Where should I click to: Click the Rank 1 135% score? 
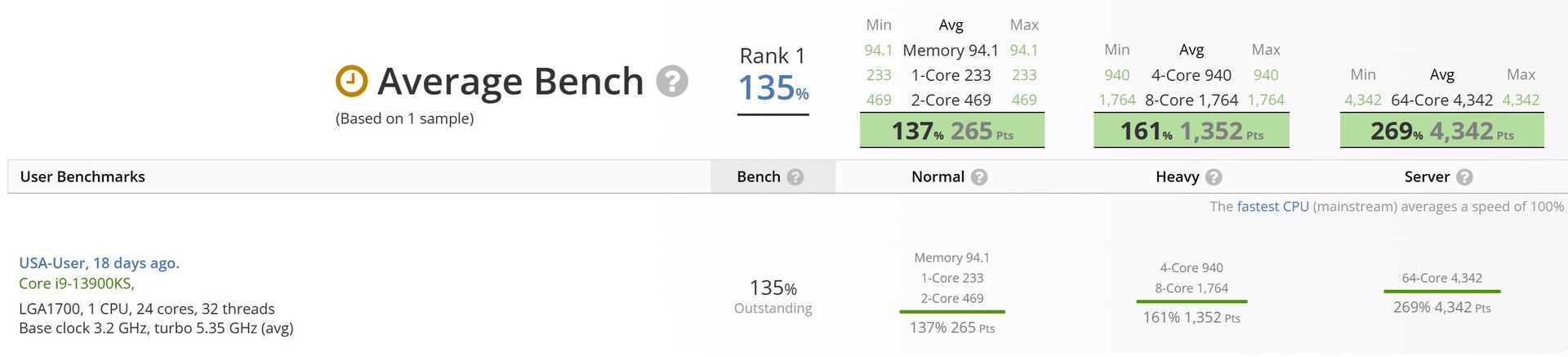tap(773, 87)
